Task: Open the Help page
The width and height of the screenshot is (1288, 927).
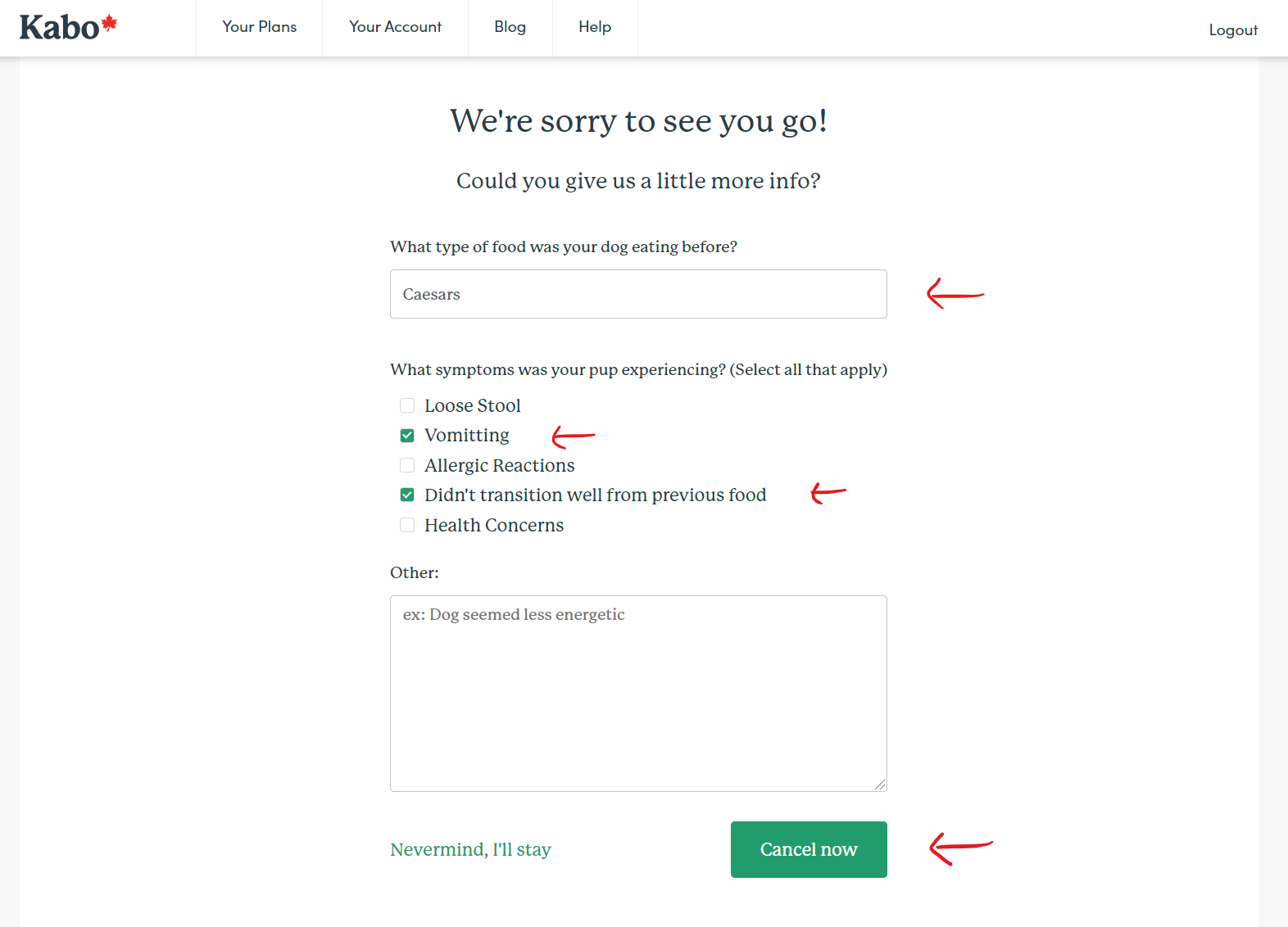Action: click(595, 27)
